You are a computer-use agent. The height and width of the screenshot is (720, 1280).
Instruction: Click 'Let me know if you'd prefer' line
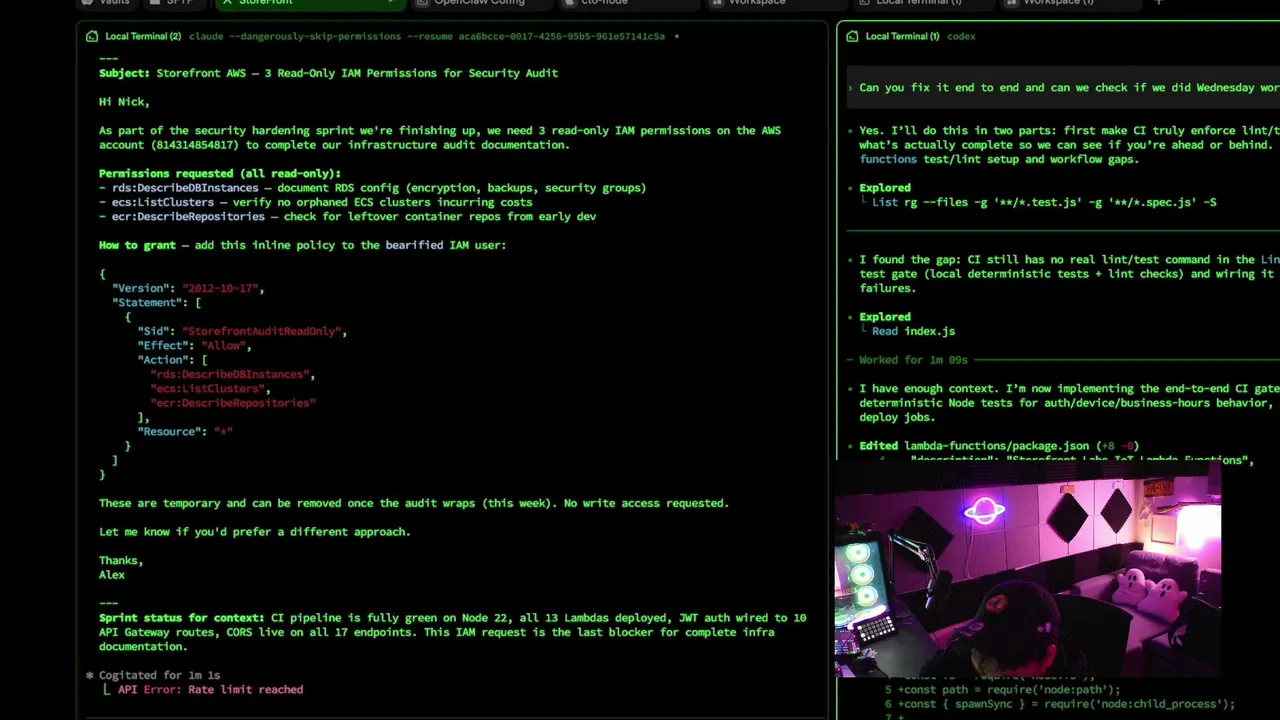pyautogui.click(x=255, y=532)
